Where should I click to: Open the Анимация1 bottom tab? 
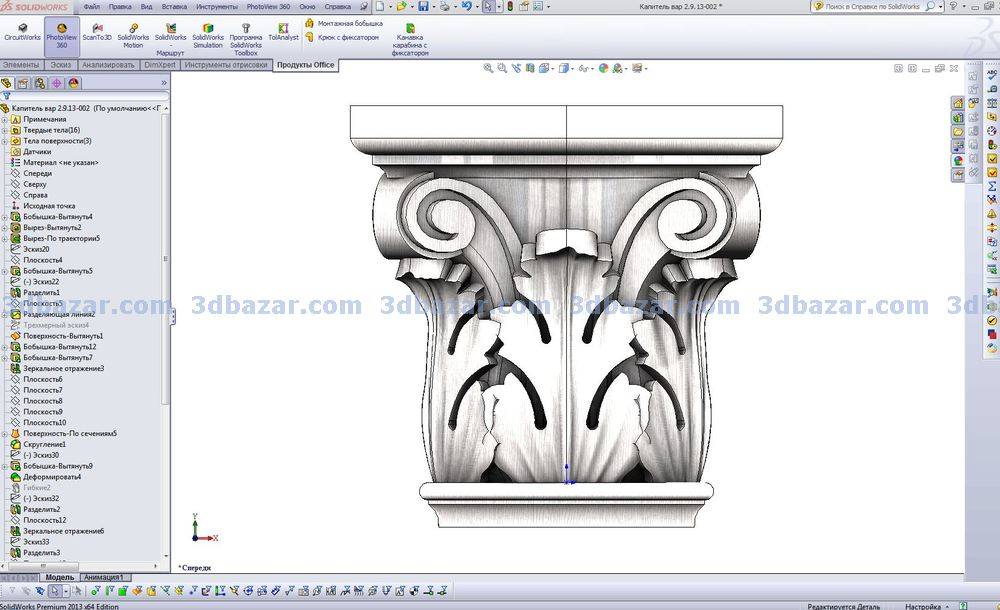[103, 577]
